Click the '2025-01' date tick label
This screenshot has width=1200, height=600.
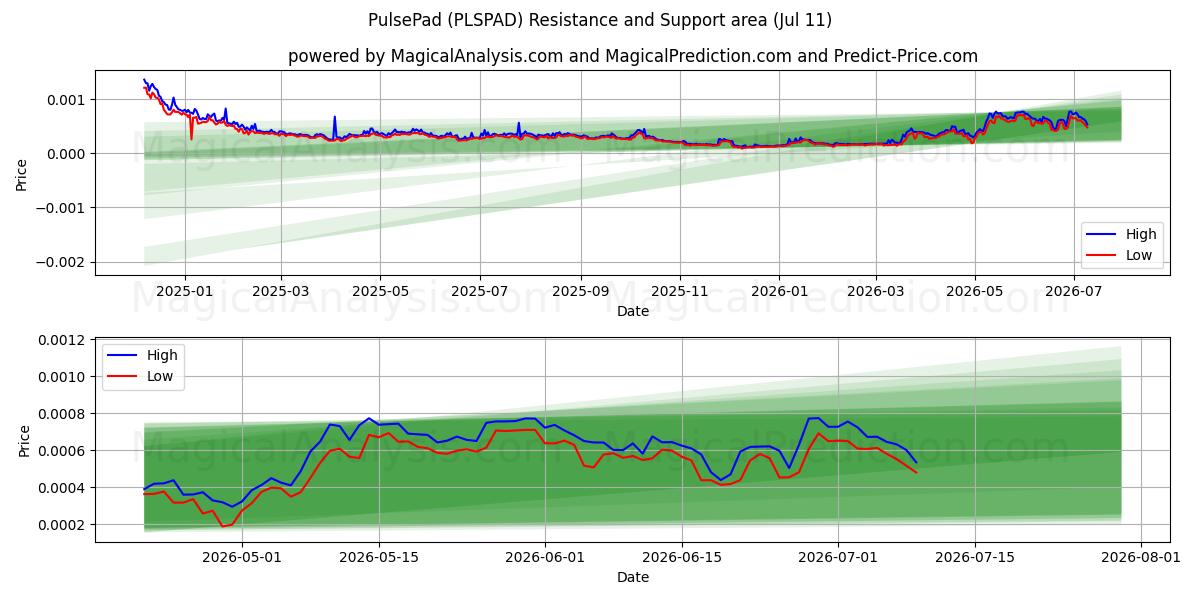(185, 291)
